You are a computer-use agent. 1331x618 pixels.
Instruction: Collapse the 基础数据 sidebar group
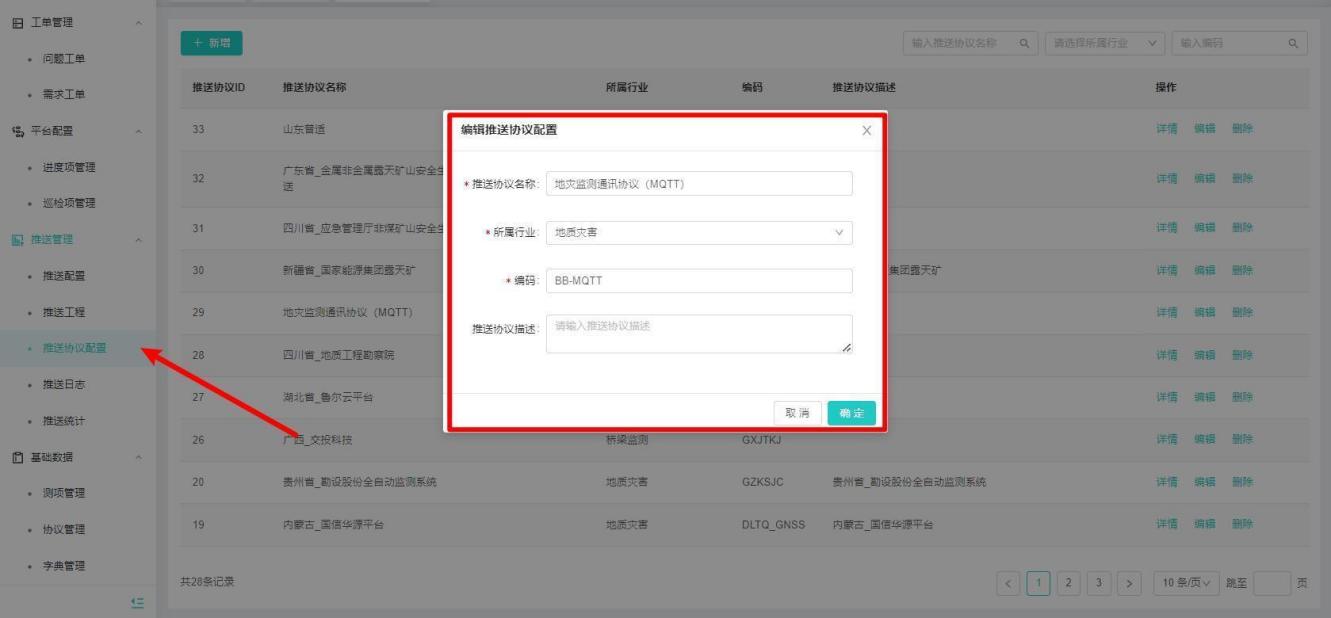(x=138, y=457)
